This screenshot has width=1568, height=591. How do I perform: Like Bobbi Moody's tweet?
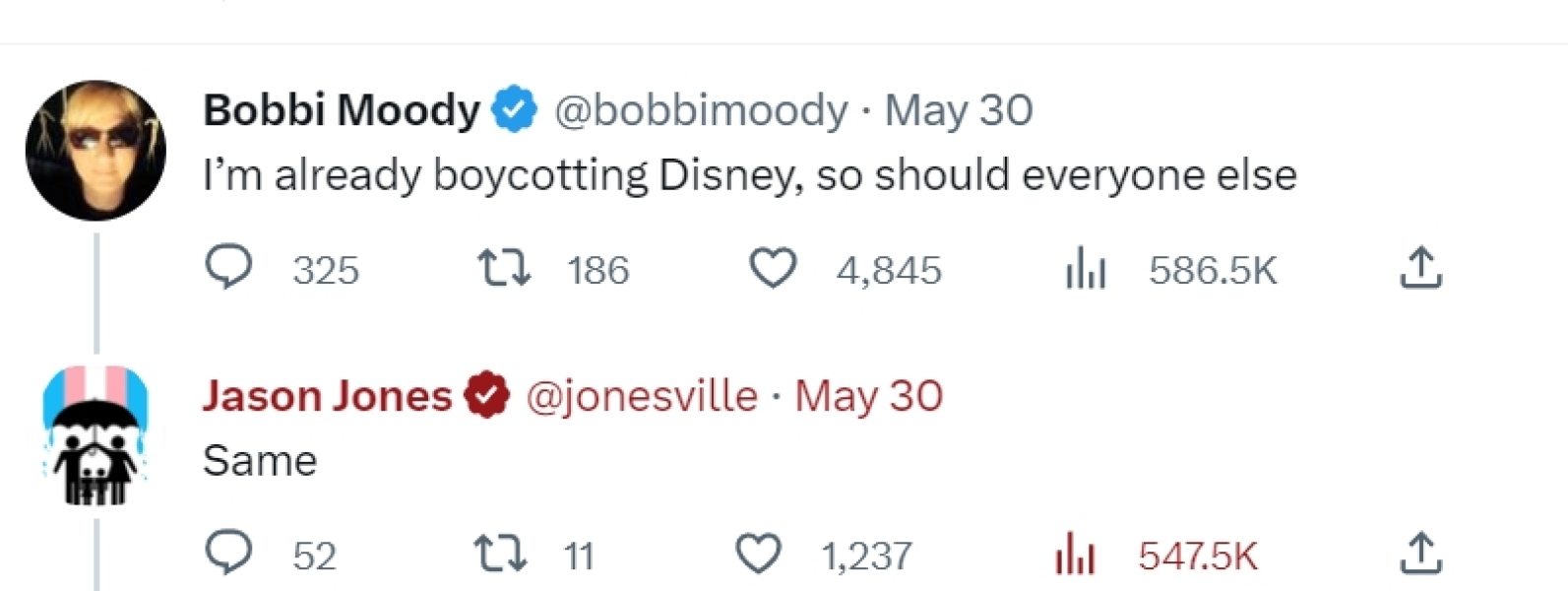(x=773, y=268)
